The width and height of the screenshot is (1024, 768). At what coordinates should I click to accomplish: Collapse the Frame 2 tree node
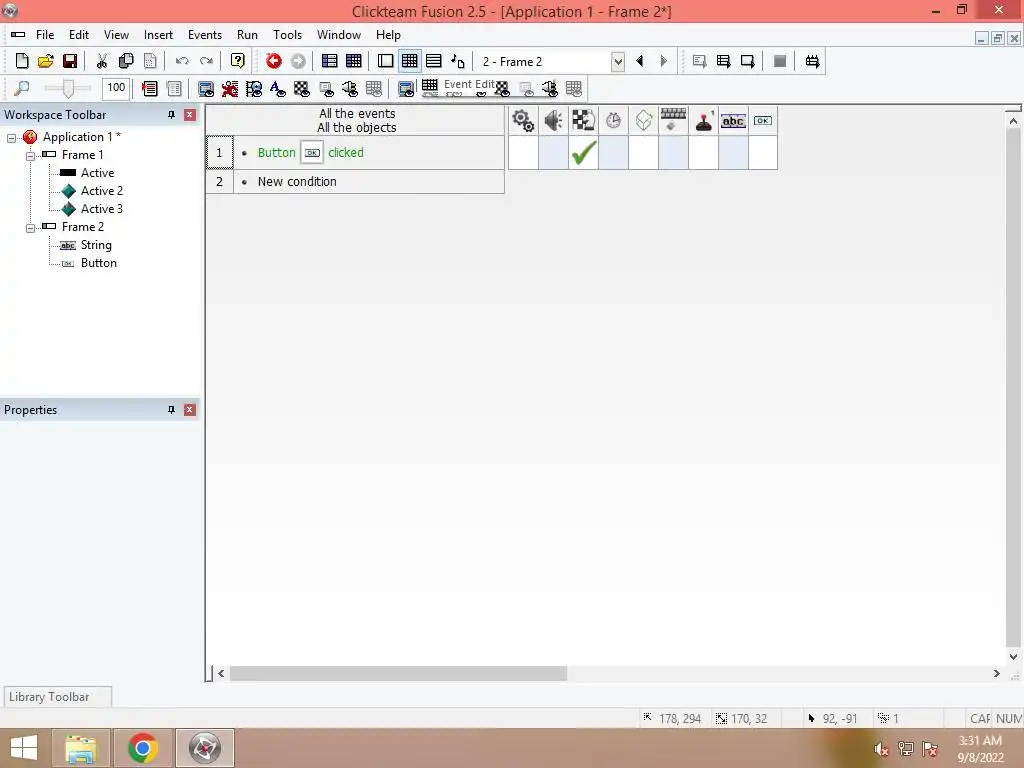[x=30, y=228]
